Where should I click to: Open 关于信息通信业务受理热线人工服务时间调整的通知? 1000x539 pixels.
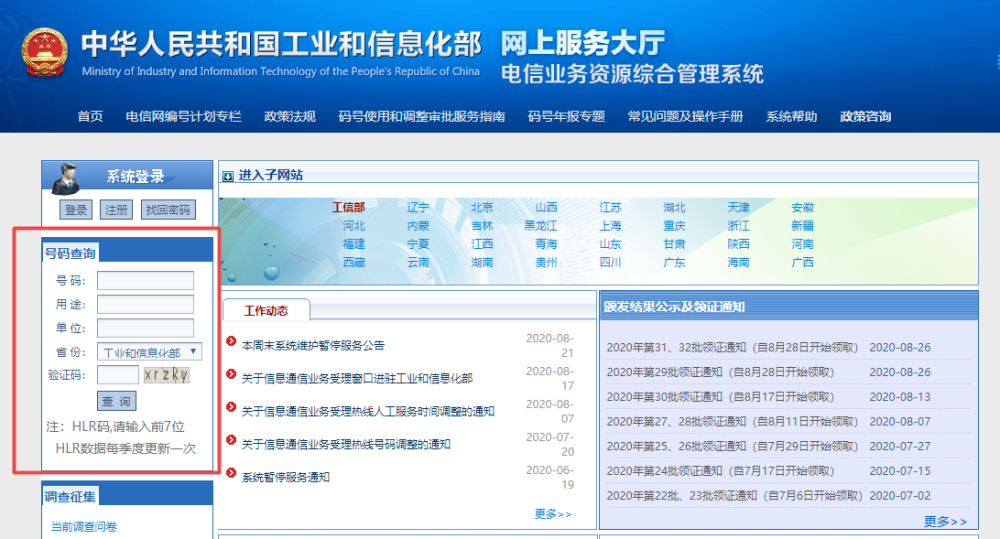pos(368,411)
